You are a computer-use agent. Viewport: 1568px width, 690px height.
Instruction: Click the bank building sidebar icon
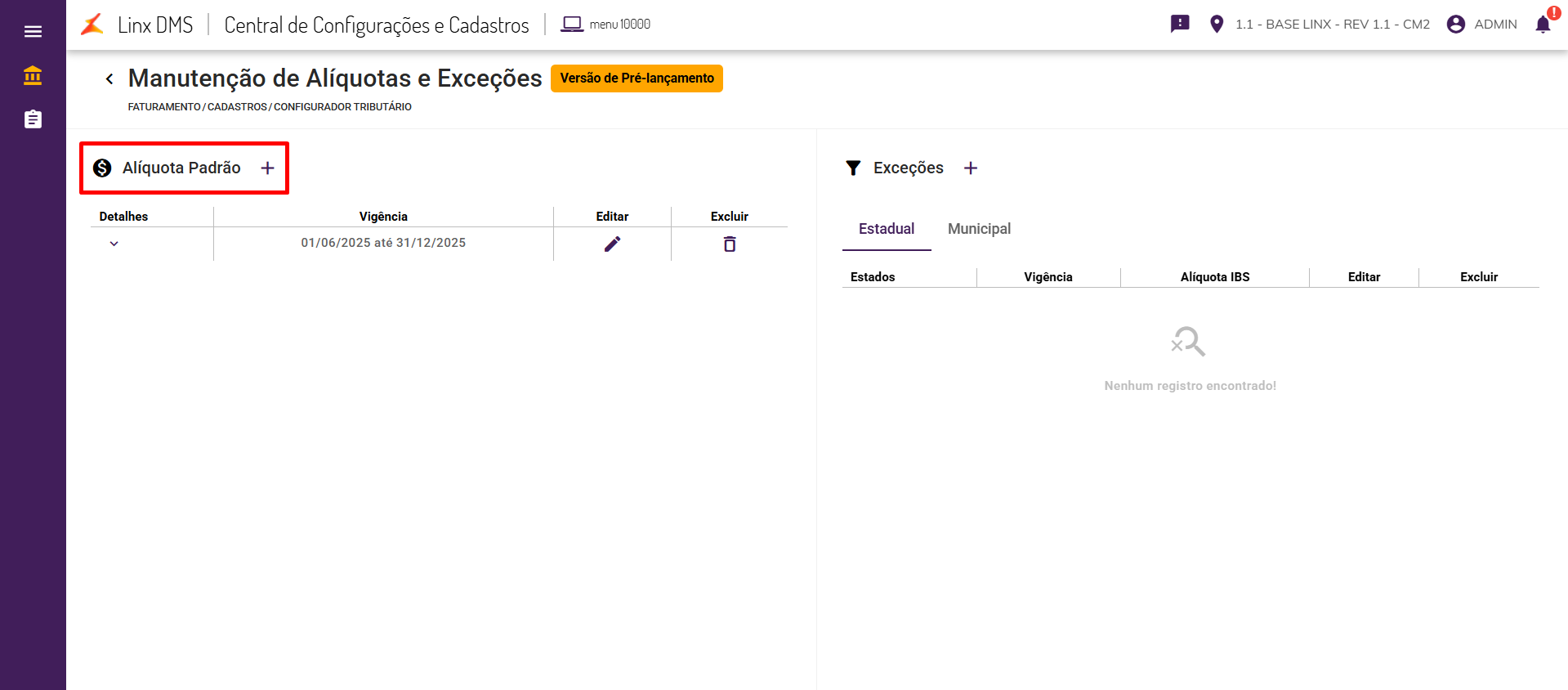point(33,76)
